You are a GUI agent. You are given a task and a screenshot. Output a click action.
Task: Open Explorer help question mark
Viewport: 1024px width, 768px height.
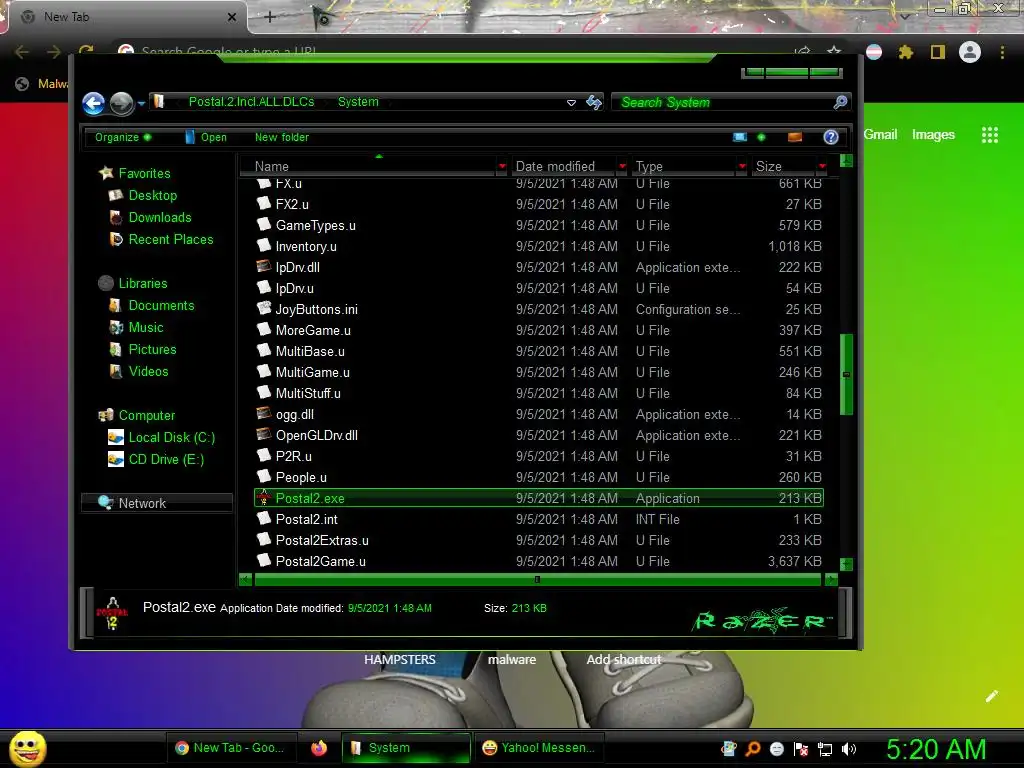point(831,137)
